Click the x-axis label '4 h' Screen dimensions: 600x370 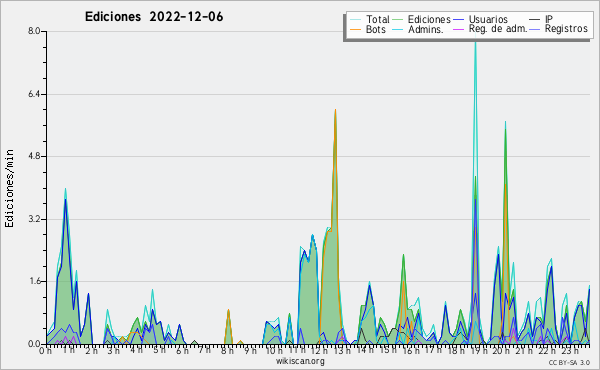click(x=137, y=350)
